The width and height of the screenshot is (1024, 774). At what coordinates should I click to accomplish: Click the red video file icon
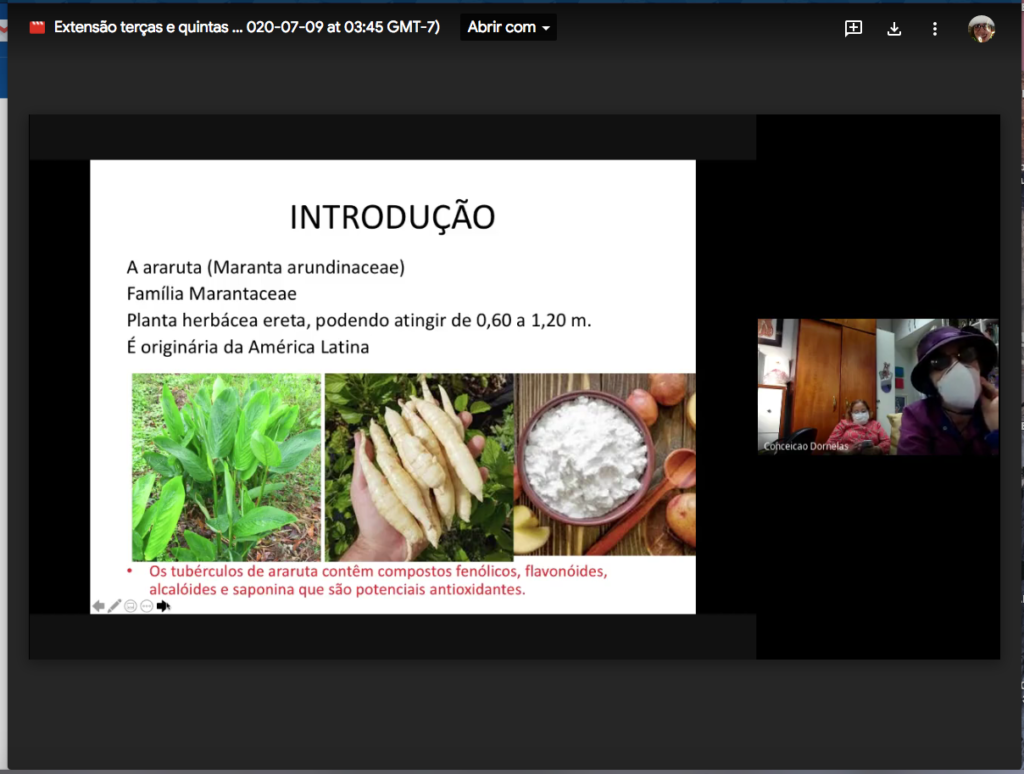click(37, 27)
